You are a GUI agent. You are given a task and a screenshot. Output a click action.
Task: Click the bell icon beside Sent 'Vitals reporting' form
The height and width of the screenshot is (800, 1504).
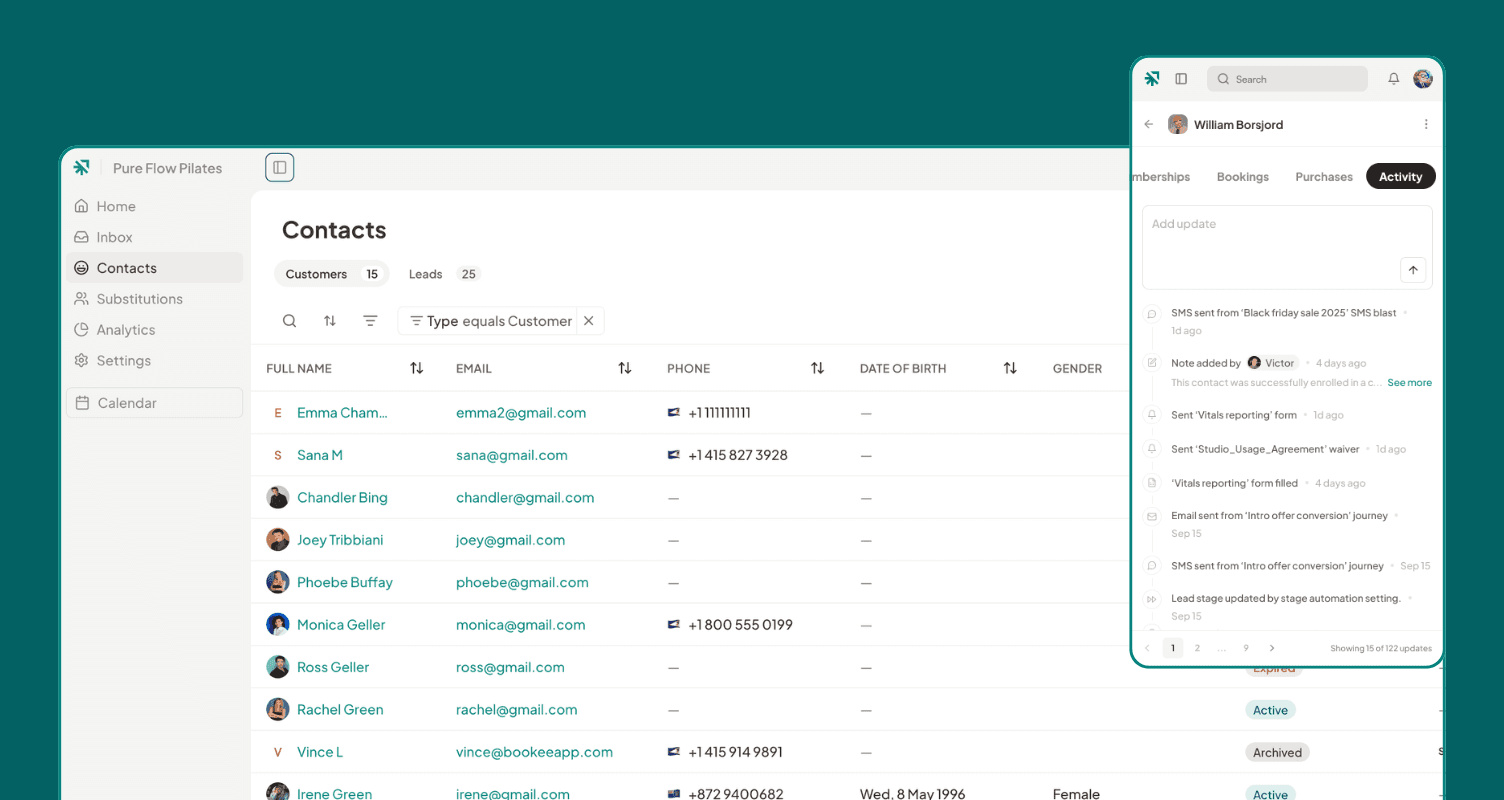coord(1152,415)
